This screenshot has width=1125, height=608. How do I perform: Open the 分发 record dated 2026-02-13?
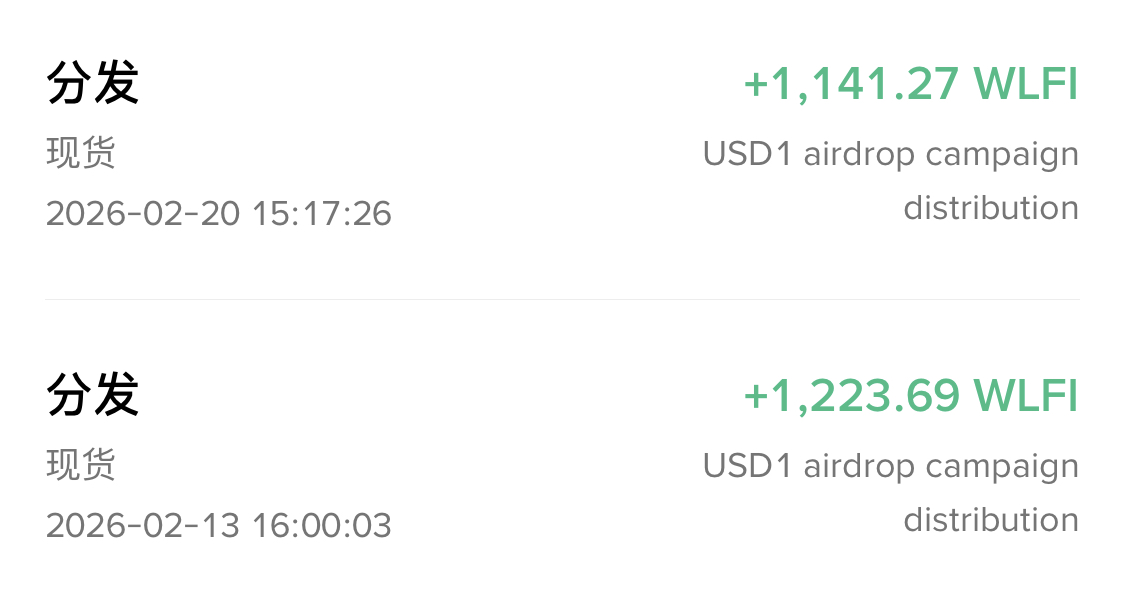pyautogui.click(x=92, y=395)
